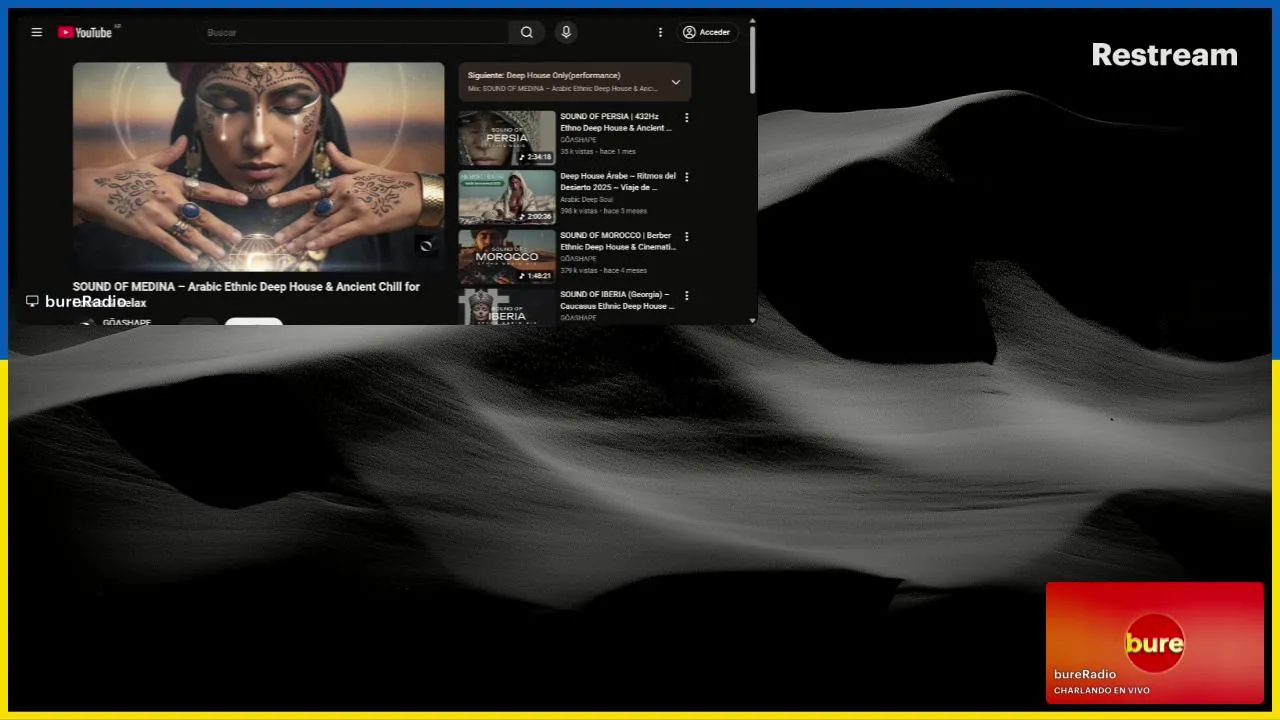Click 'CHARLANDO EN VIVO' caption

click(x=1102, y=690)
